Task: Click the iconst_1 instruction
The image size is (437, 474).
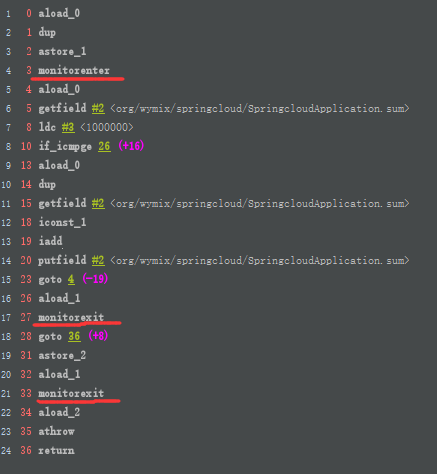Action: 62,222
